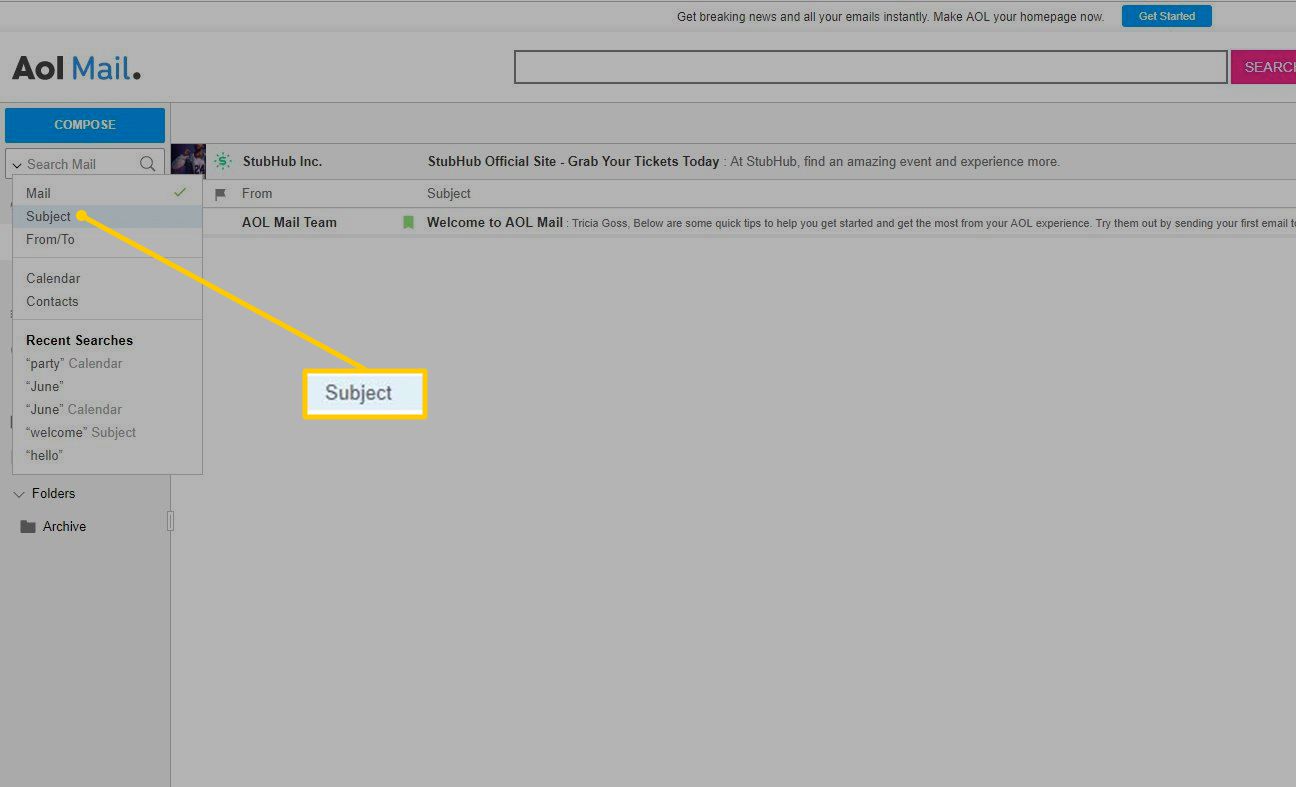The width and height of the screenshot is (1296, 787).
Task: Click the COMPOSE button
Action: [x=85, y=125]
